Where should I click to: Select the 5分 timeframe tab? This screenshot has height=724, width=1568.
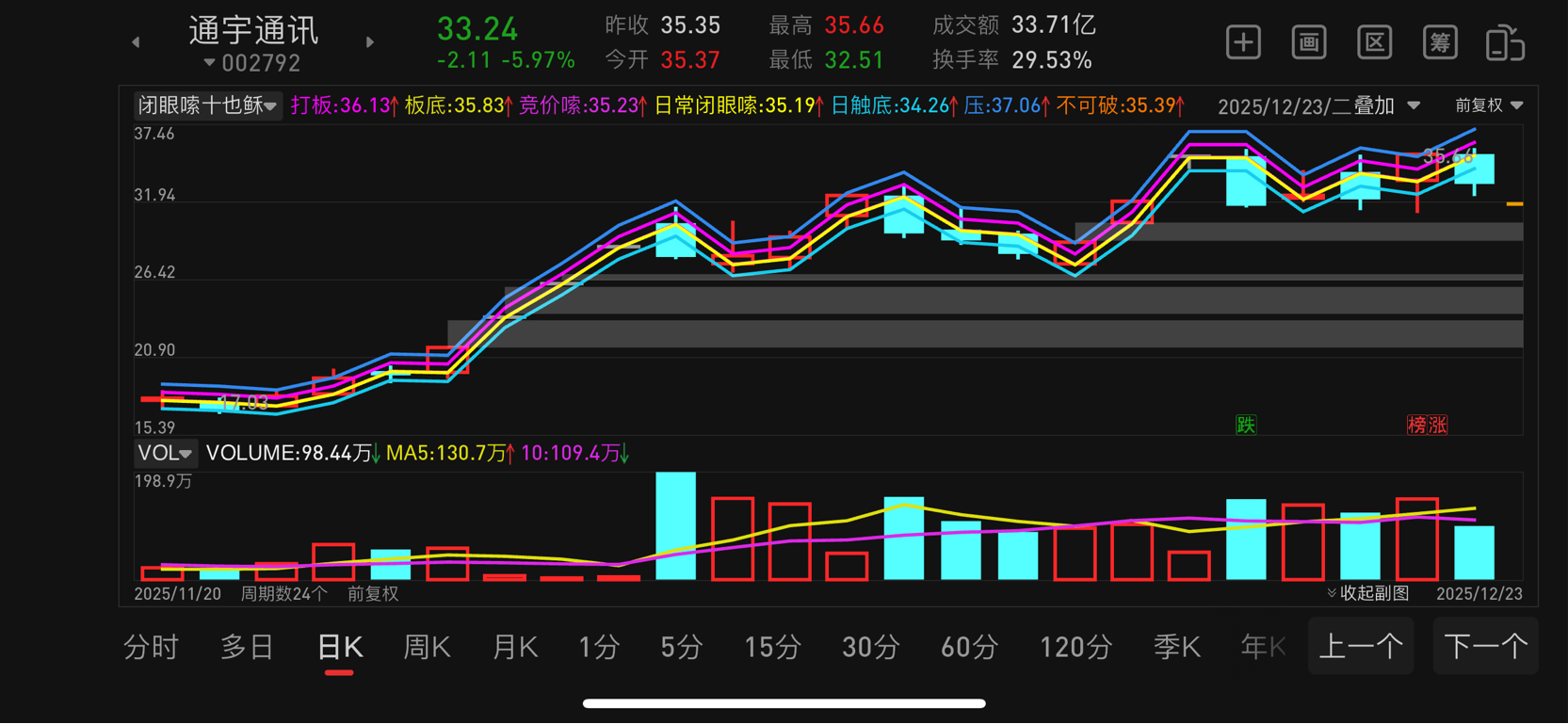682,647
